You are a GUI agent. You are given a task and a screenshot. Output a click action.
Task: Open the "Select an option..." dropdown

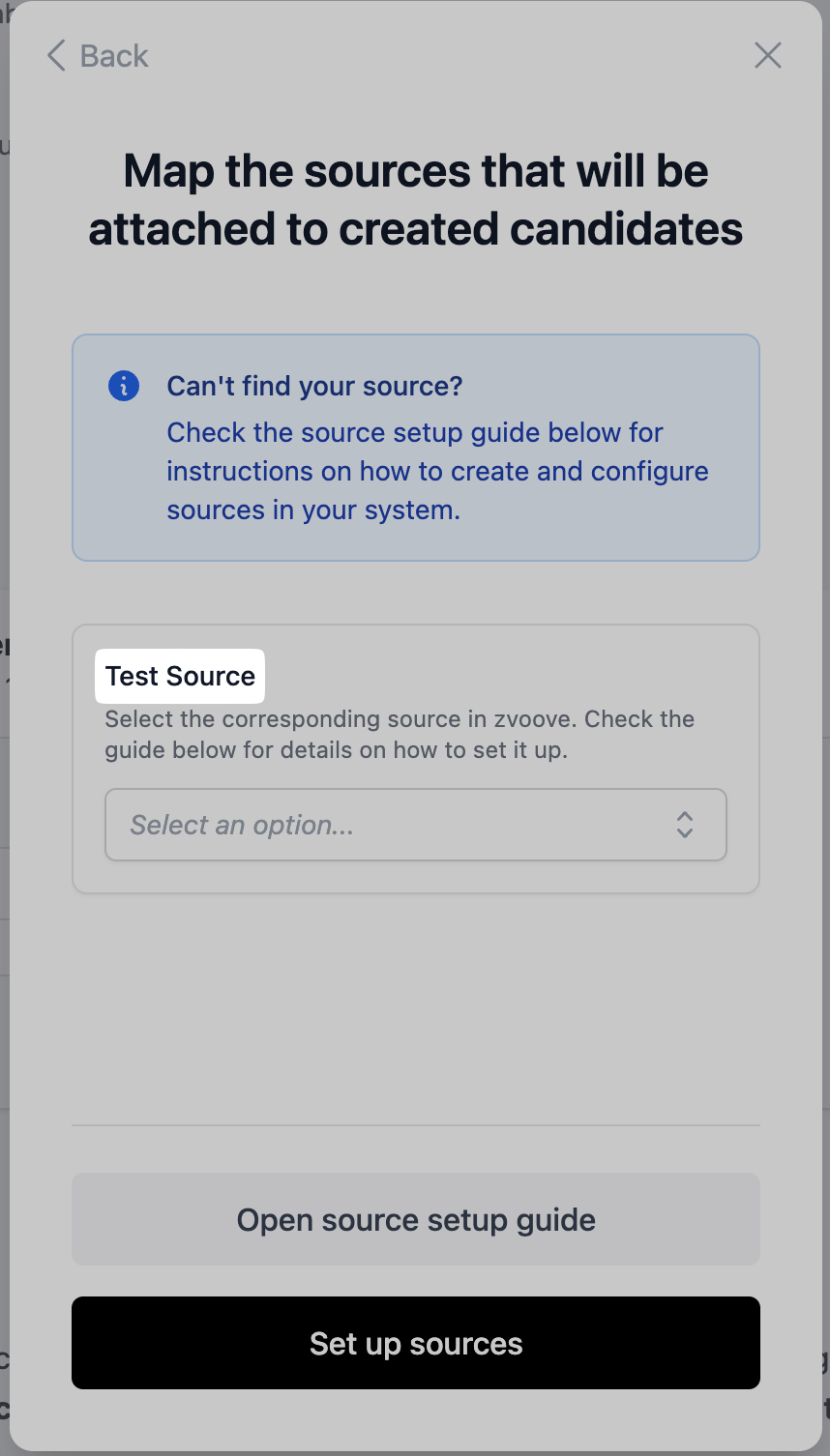coord(415,825)
